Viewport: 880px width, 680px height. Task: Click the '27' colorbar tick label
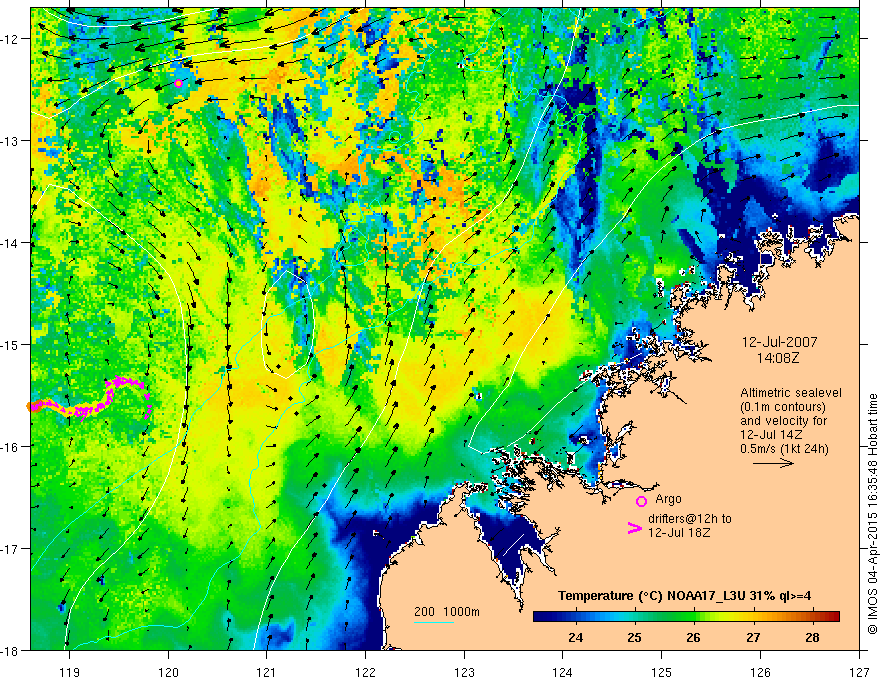[x=753, y=637]
